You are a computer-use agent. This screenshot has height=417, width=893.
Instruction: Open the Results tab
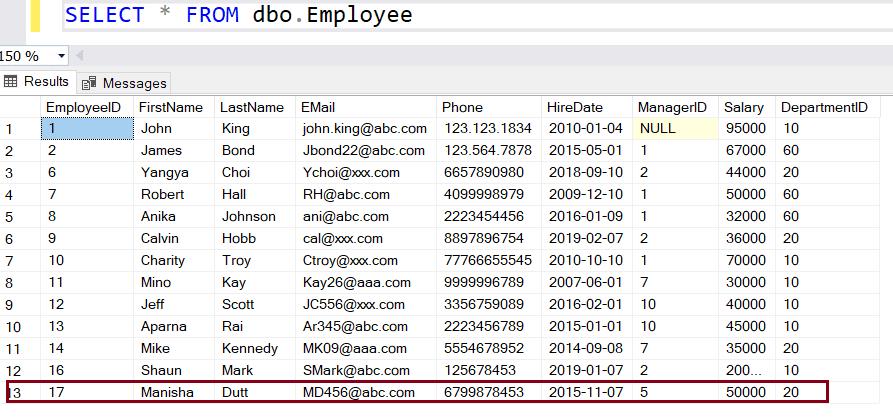coord(45,82)
